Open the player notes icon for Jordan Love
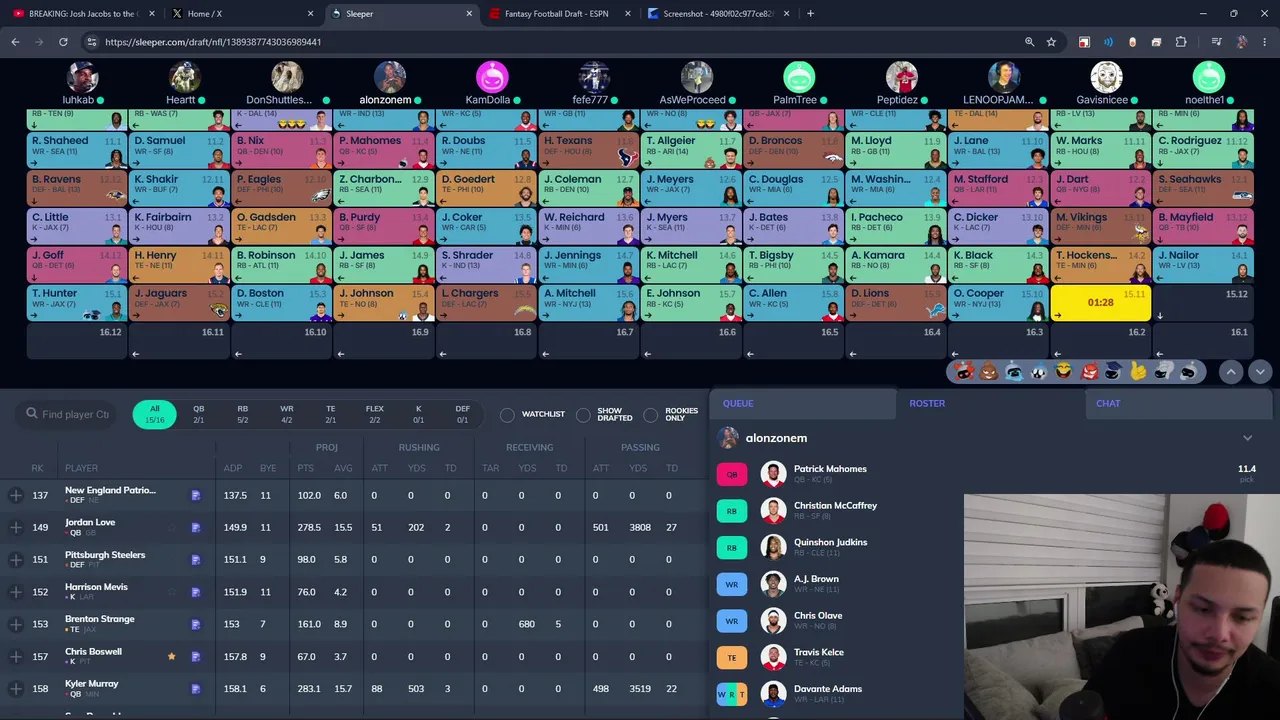1280x720 pixels. [x=196, y=527]
